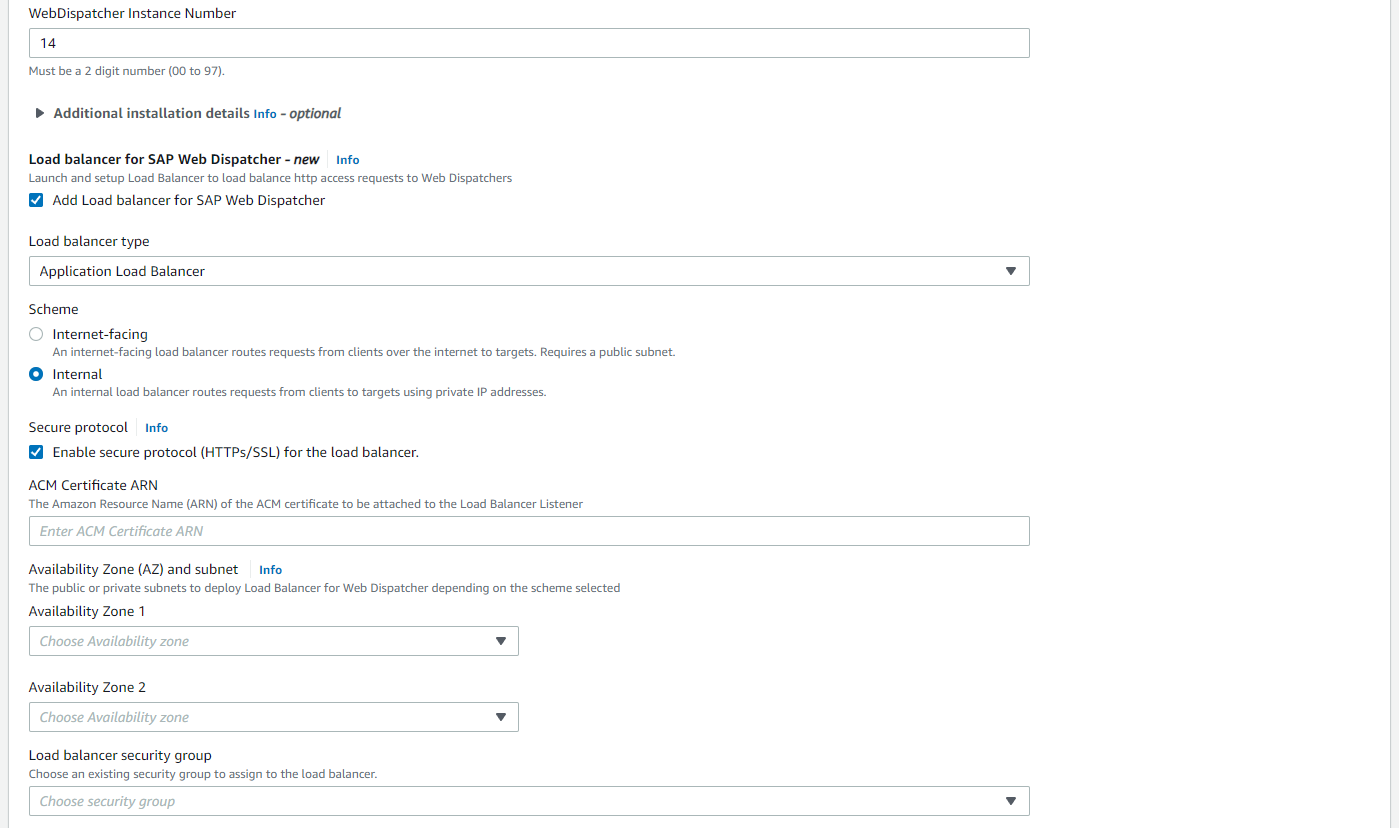Click the ACM Certificate ARN input field

click(528, 531)
